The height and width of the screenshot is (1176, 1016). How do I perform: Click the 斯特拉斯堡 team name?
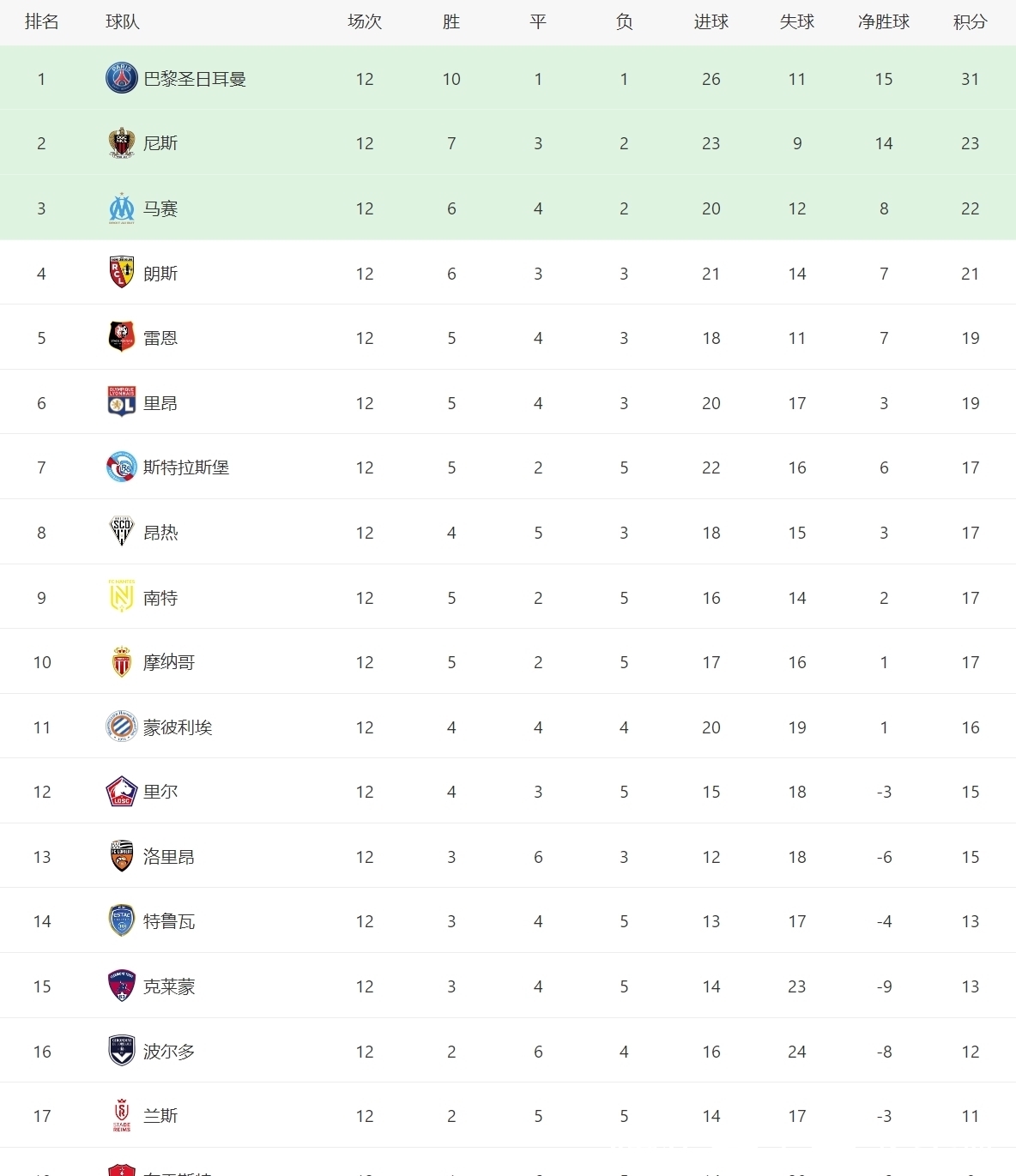point(186,467)
